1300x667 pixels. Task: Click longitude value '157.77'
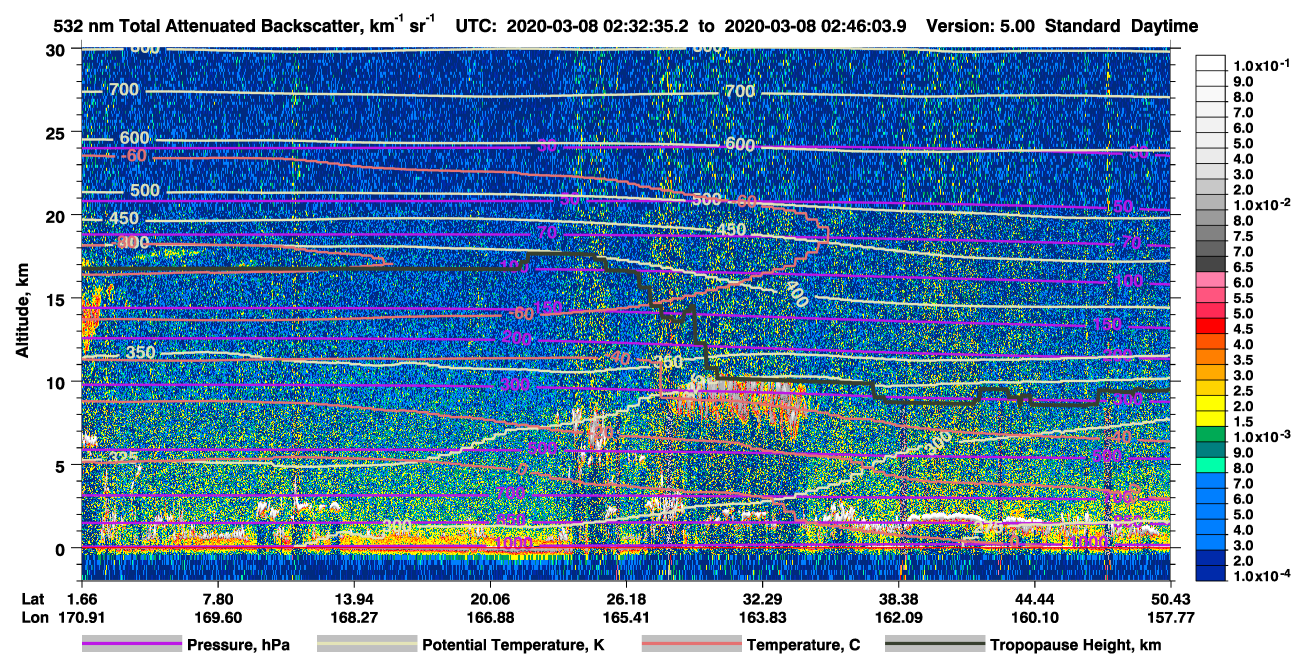click(x=1171, y=617)
